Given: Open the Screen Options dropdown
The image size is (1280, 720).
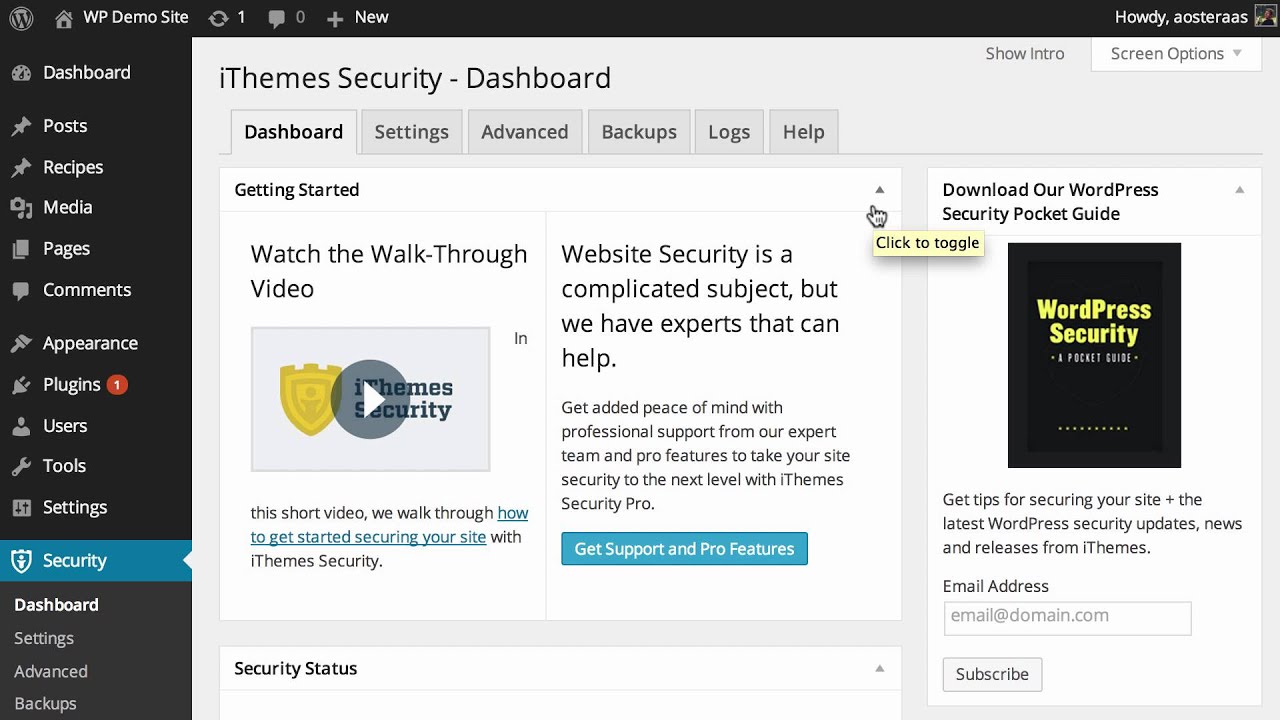Looking at the screenshot, I should click(x=1176, y=54).
